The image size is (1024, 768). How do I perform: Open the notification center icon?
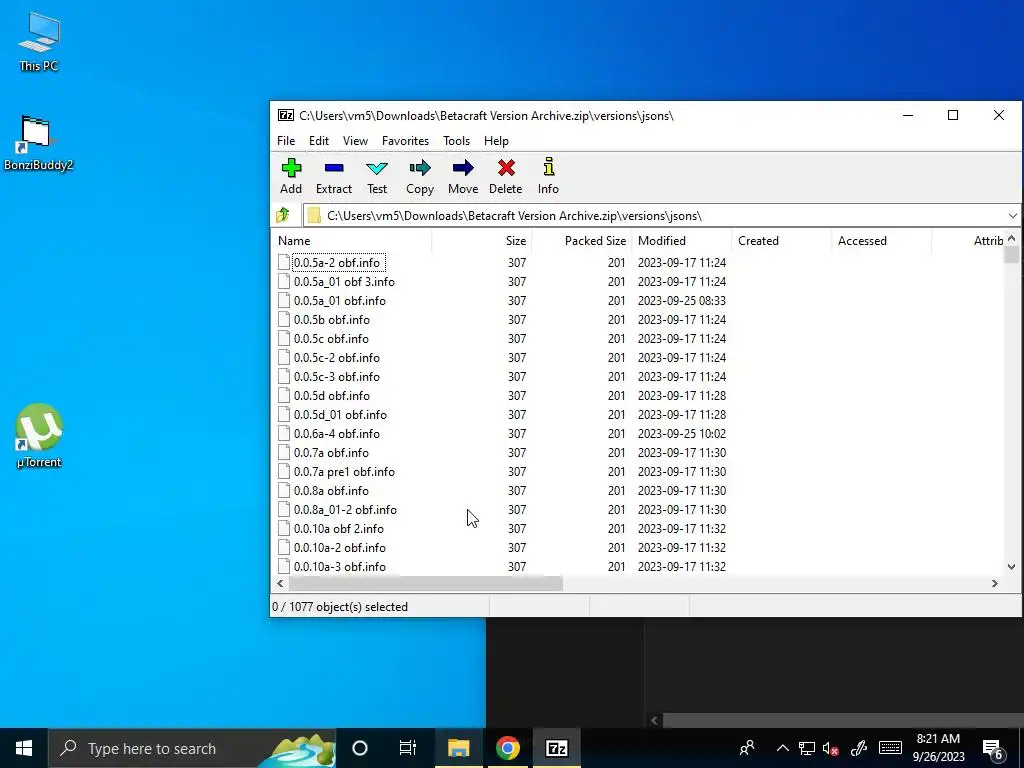(992, 748)
